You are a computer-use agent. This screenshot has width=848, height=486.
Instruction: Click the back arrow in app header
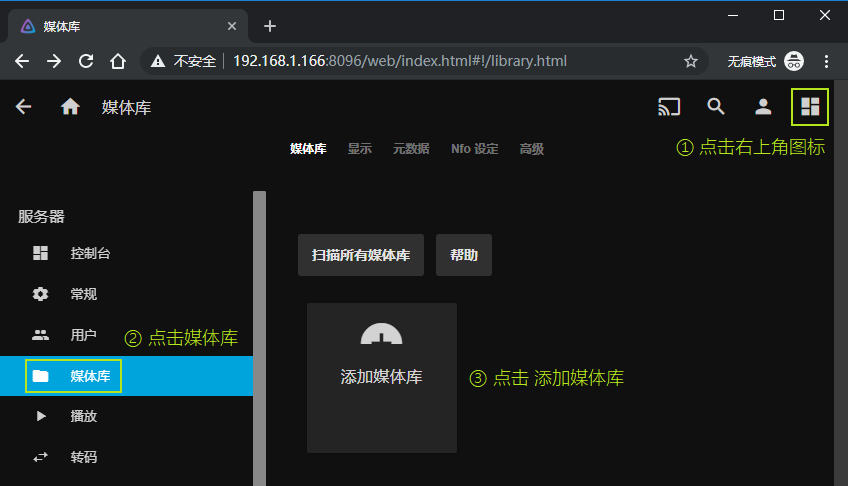point(24,107)
